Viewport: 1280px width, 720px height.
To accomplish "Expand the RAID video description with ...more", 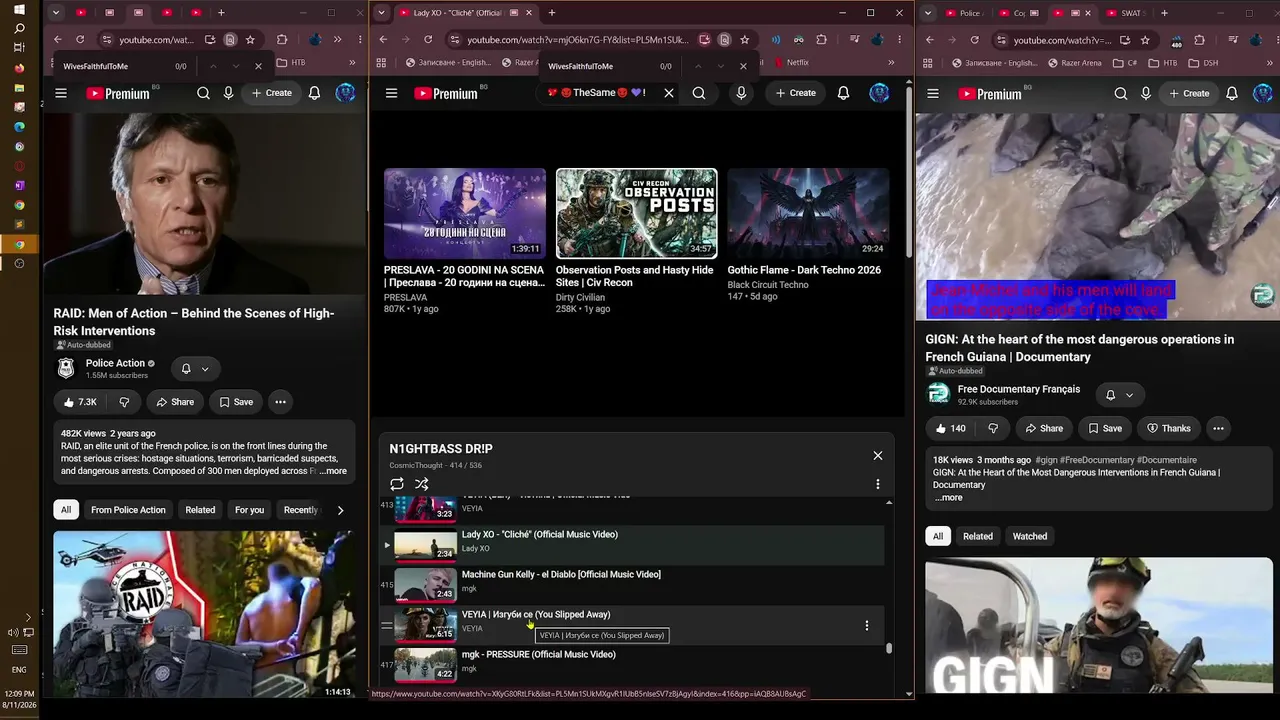I will tap(333, 471).
